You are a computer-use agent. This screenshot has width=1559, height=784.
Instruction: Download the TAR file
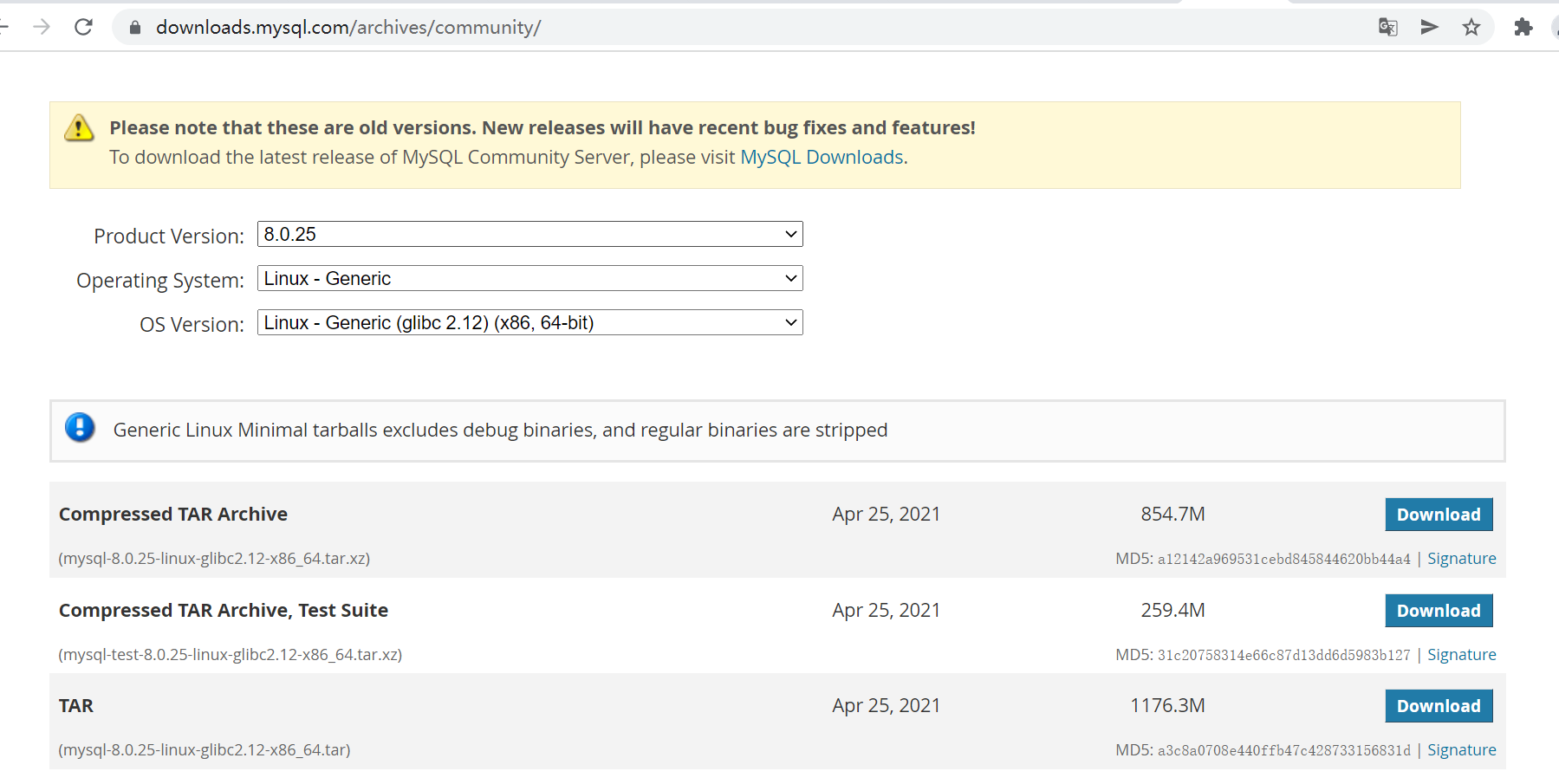(1438, 706)
